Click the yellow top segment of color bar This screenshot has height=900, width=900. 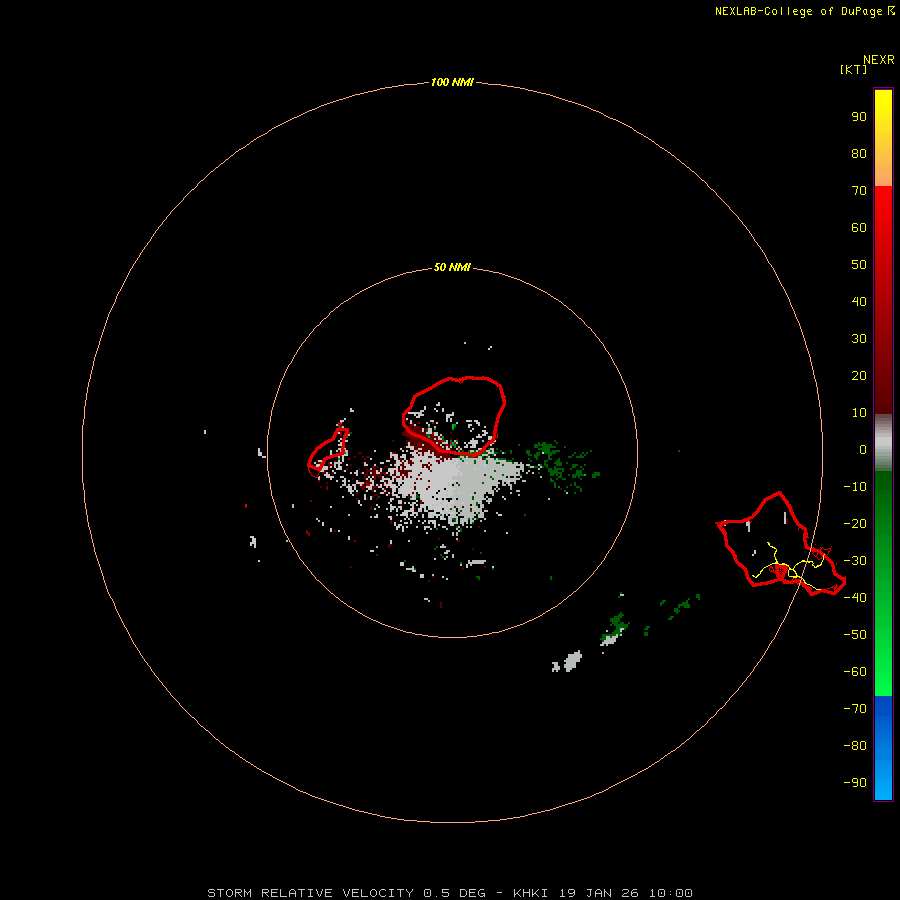(x=883, y=138)
